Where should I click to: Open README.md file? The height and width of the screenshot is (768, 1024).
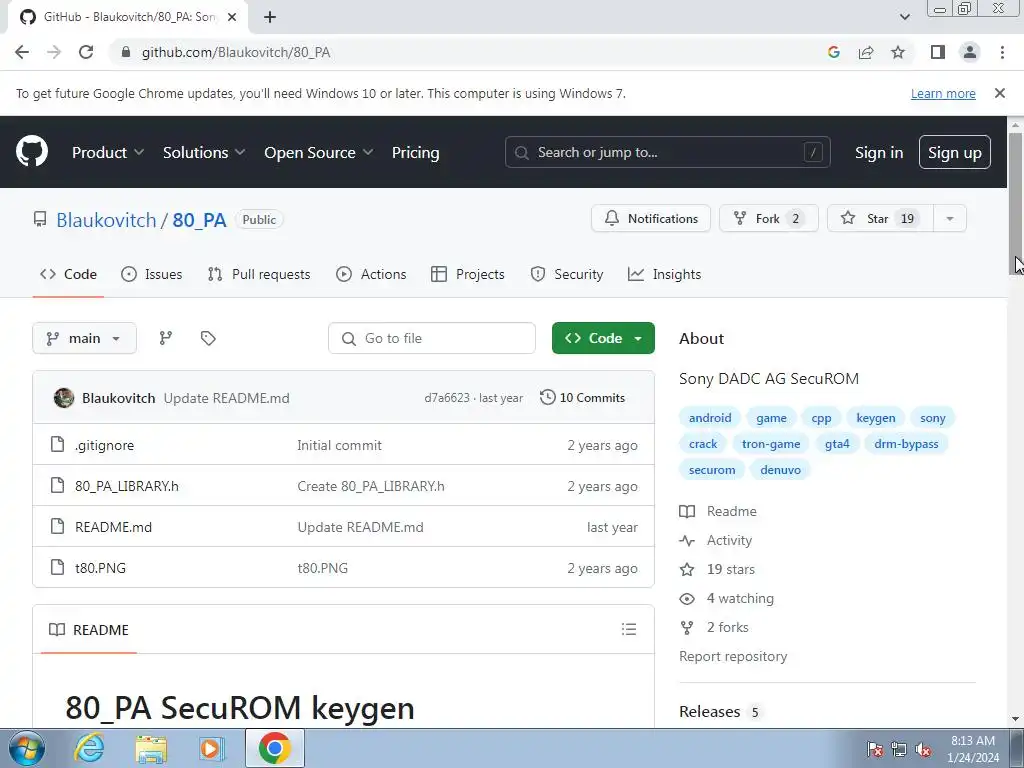pos(113,527)
